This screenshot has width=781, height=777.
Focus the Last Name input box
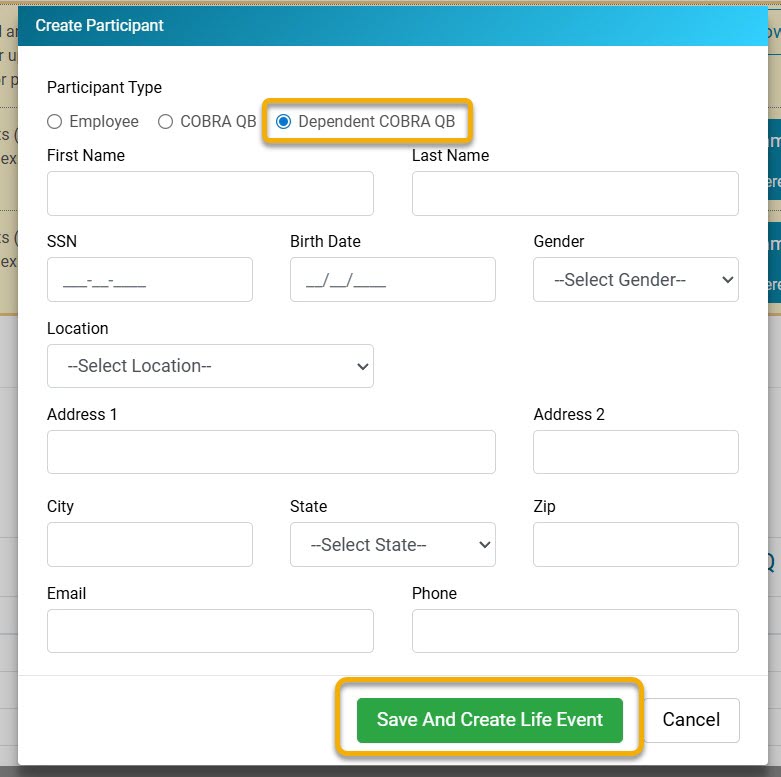tap(575, 193)
